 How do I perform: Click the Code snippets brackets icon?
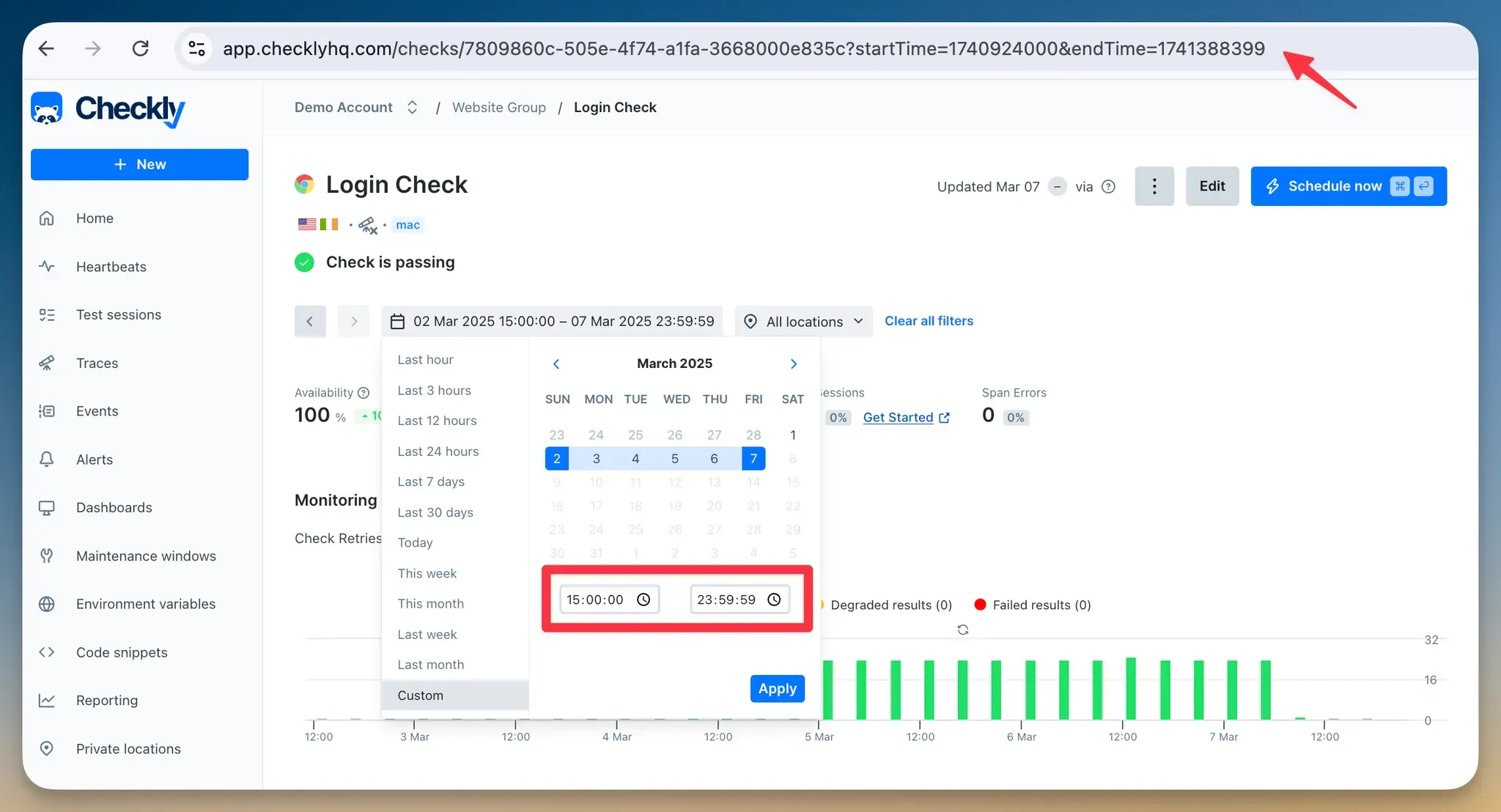(47, 652)
